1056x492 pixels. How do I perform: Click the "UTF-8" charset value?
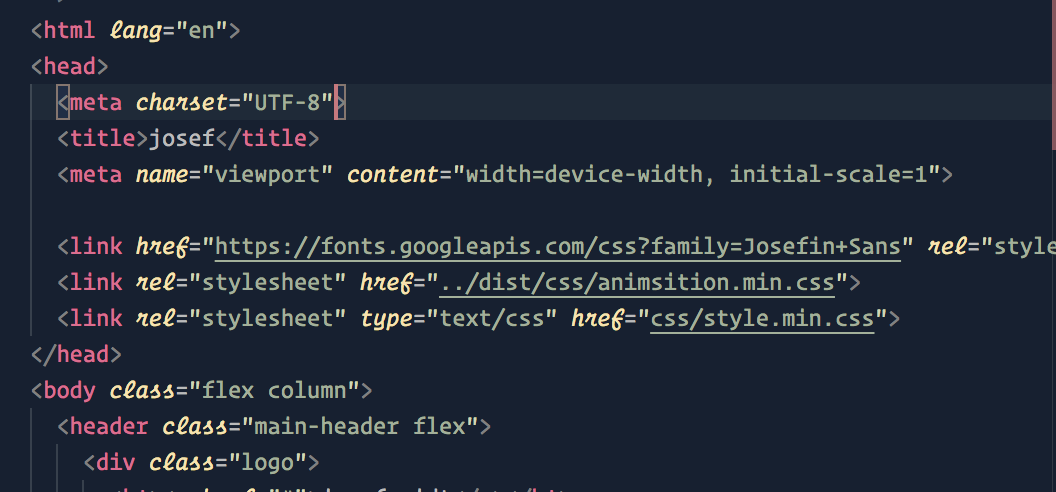click(287, 102)
